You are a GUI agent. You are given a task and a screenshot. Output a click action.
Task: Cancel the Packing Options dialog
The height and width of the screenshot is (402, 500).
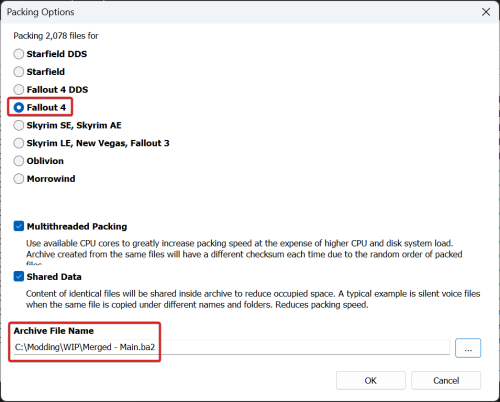tap(446, 380)
